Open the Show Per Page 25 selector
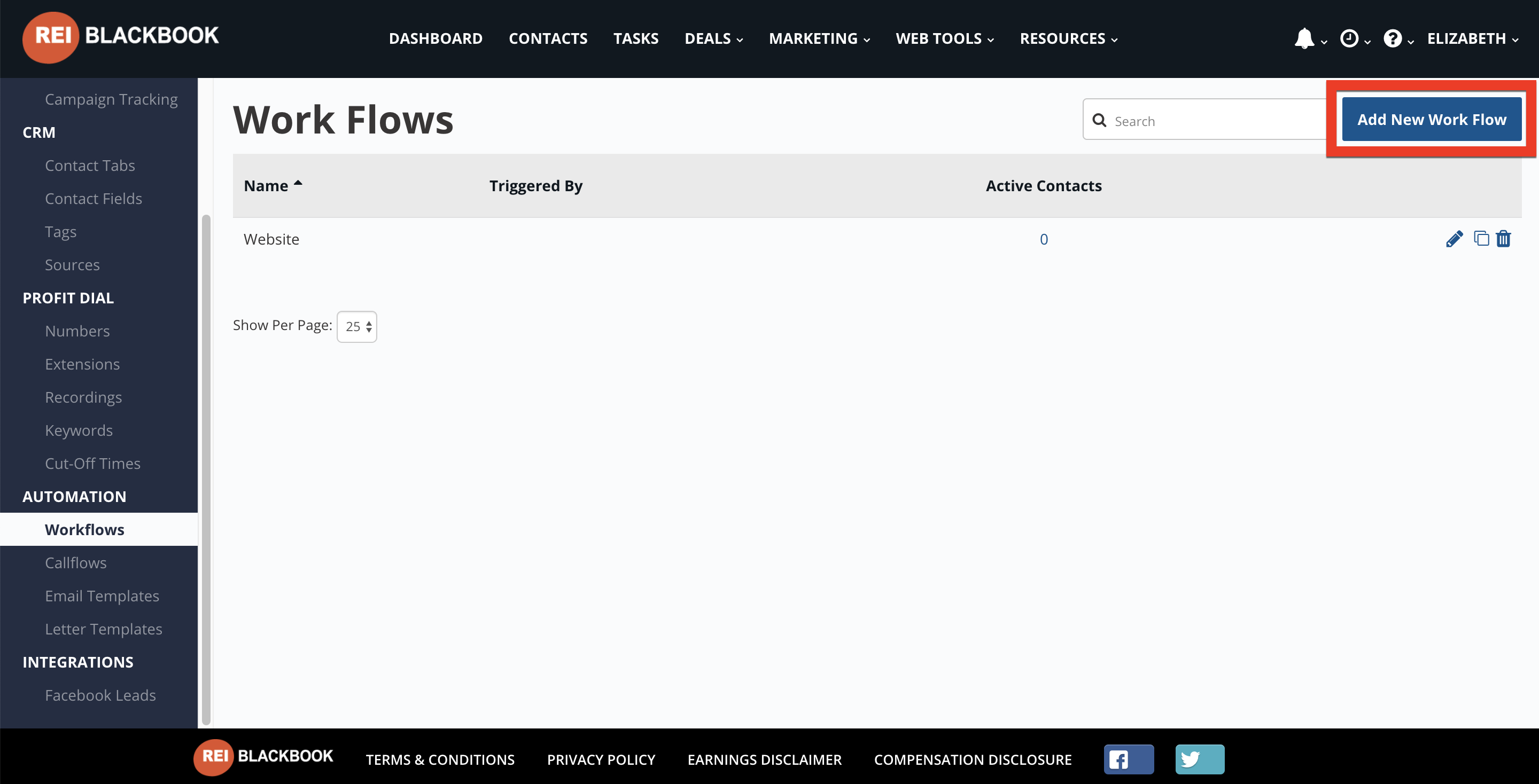 [x=356, y=327]
